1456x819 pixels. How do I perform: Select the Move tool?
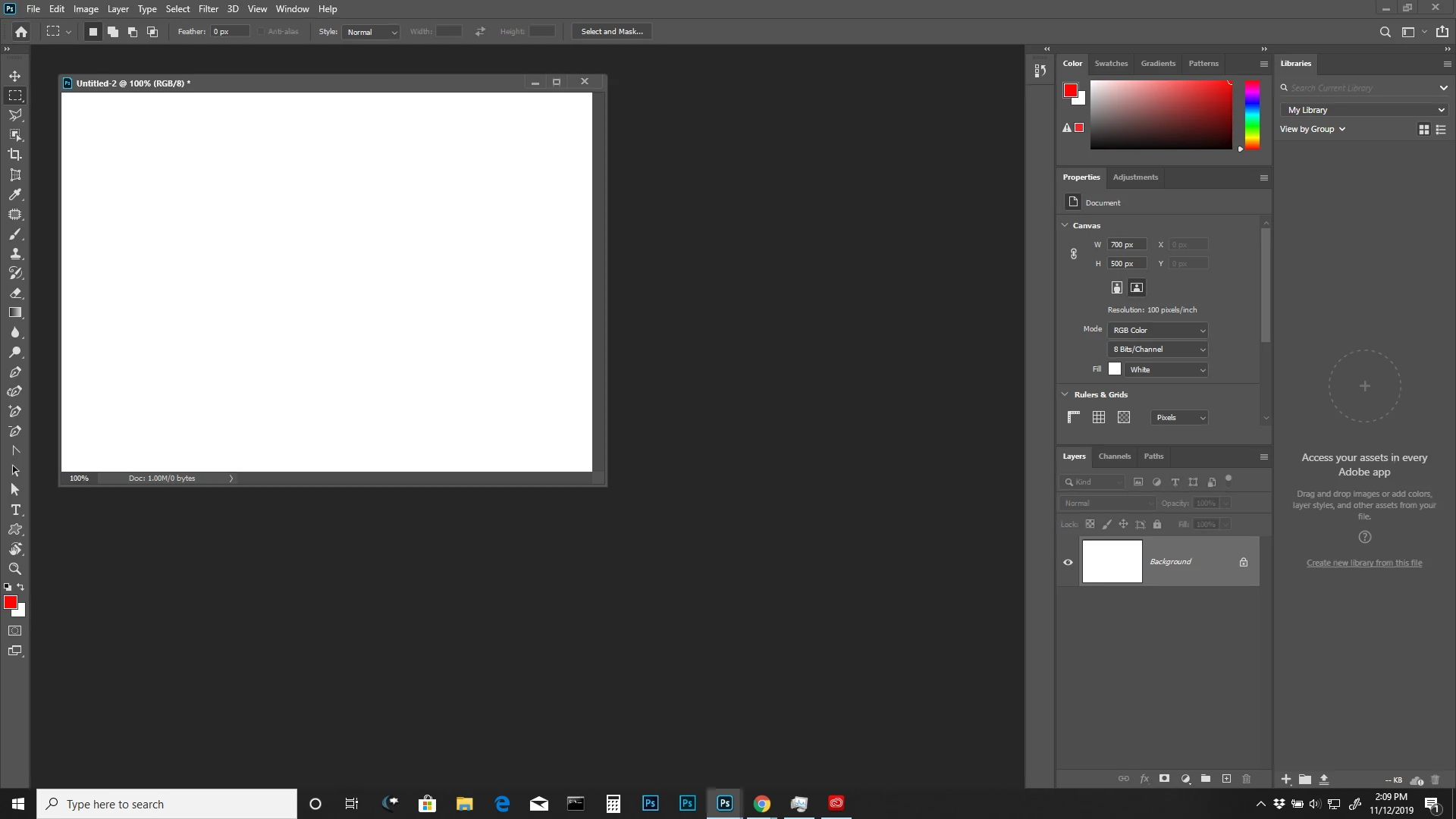[15, 76]
